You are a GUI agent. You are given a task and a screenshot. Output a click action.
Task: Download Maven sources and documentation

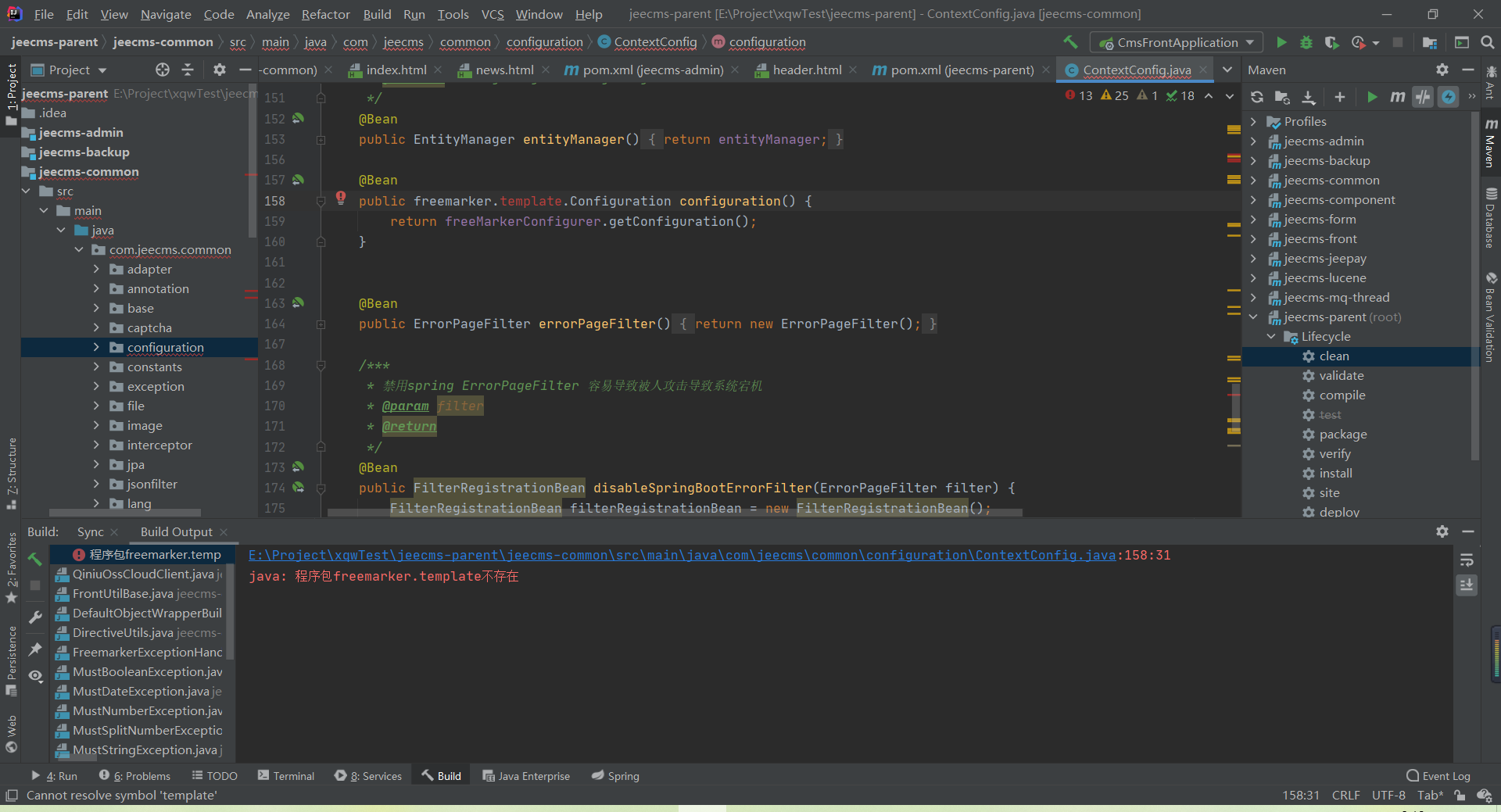(1308, 97)
